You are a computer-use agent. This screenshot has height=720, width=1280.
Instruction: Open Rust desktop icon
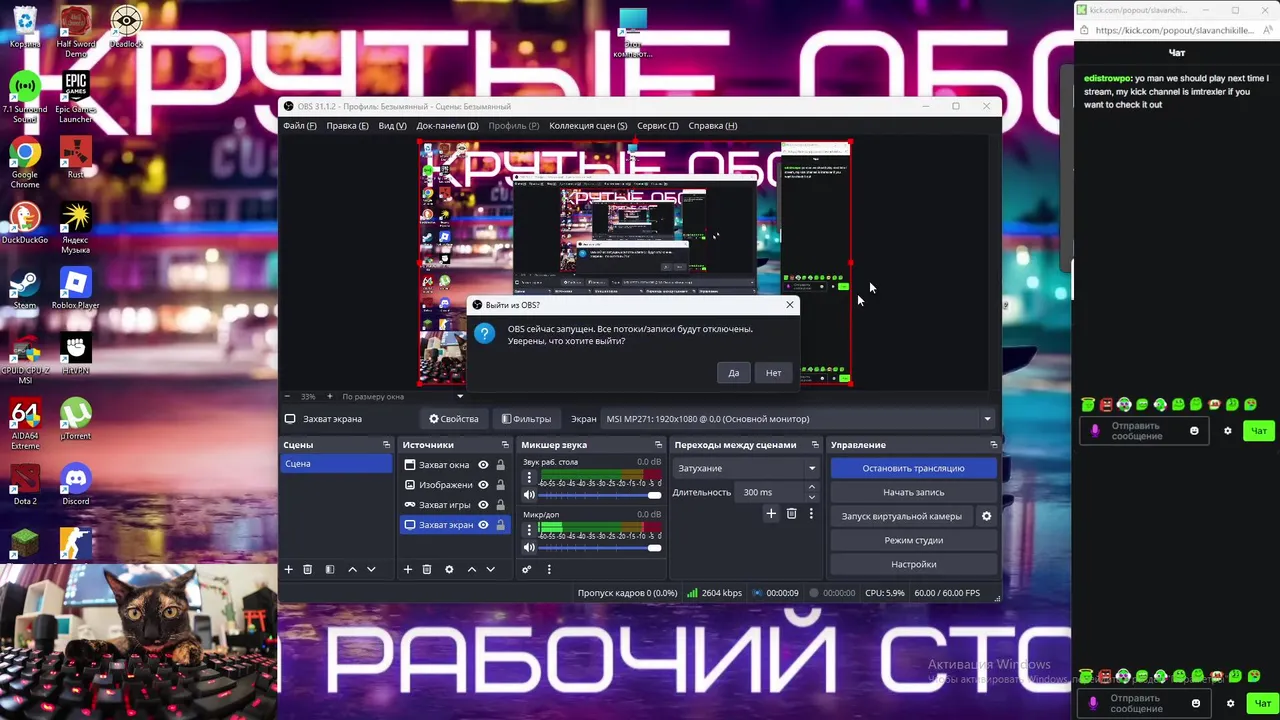pos(76,158)
